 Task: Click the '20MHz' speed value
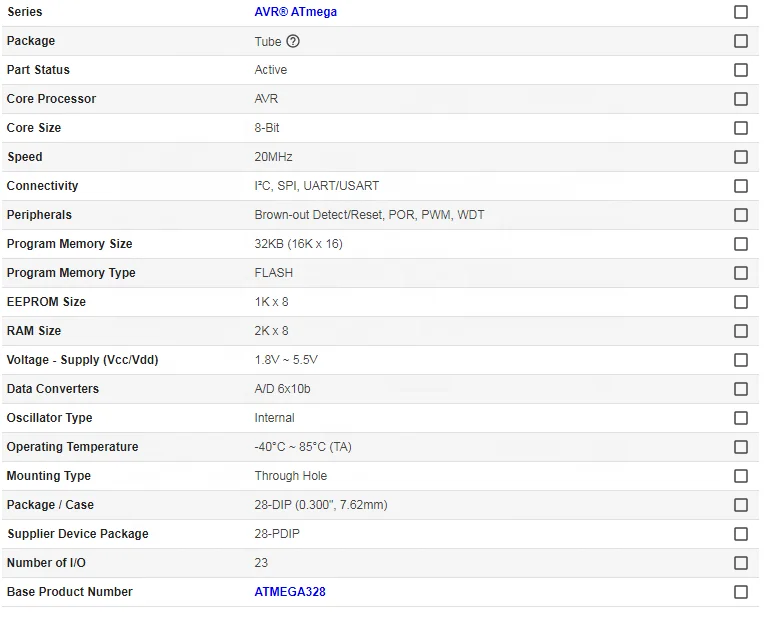(x=273, y=157)
